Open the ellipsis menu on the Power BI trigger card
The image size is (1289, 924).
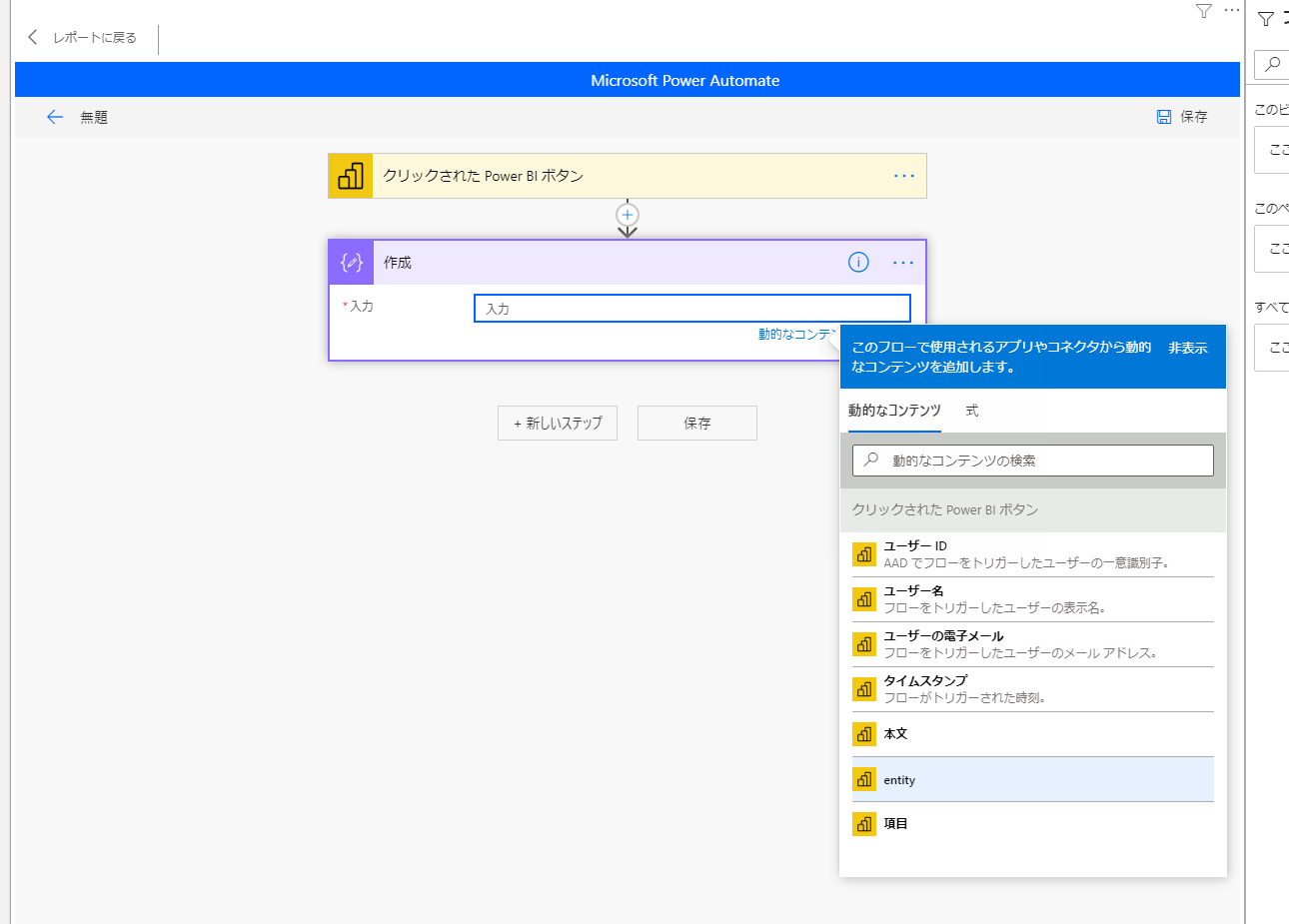[903, 175]
